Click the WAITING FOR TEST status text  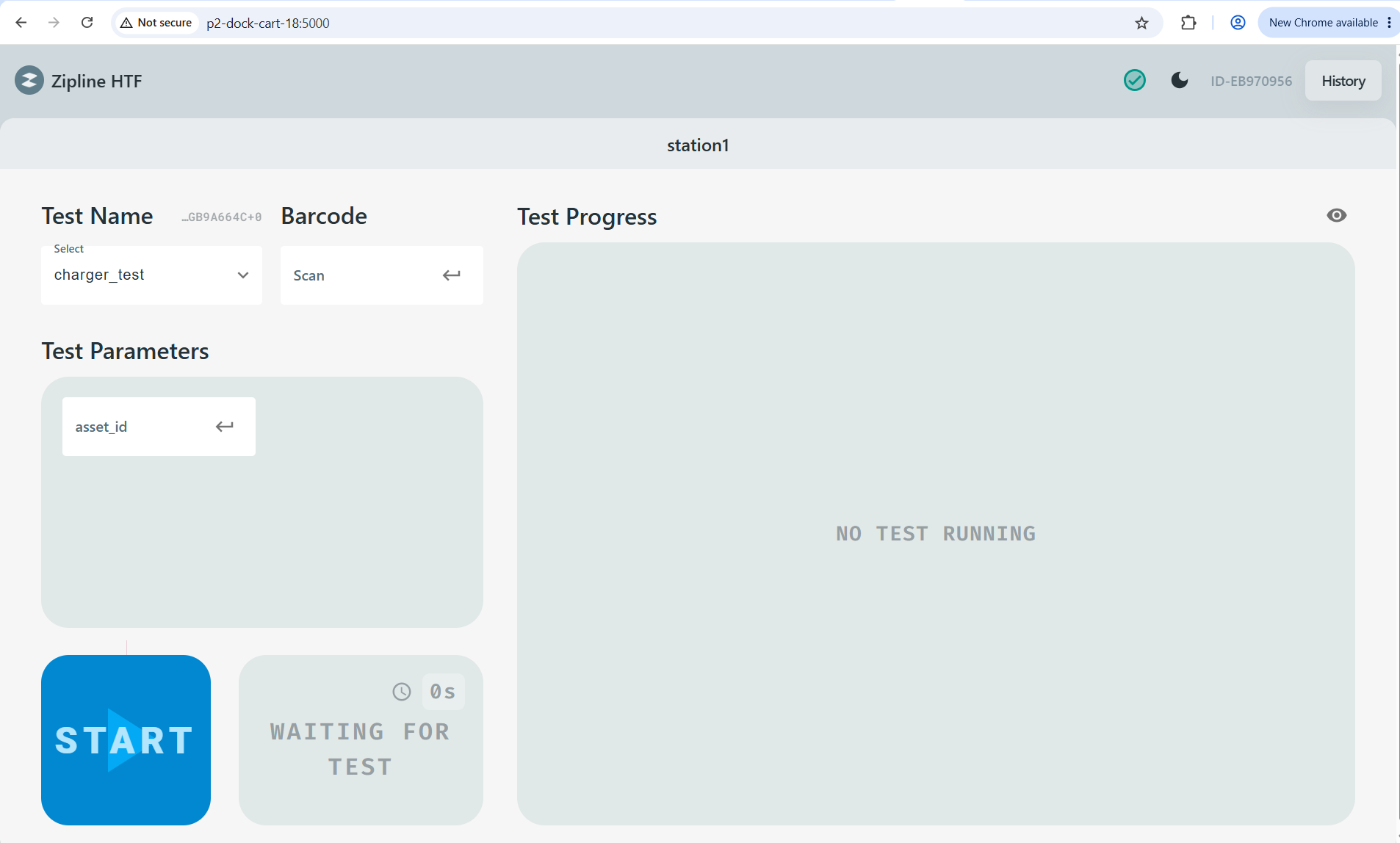tap(360, 749)
